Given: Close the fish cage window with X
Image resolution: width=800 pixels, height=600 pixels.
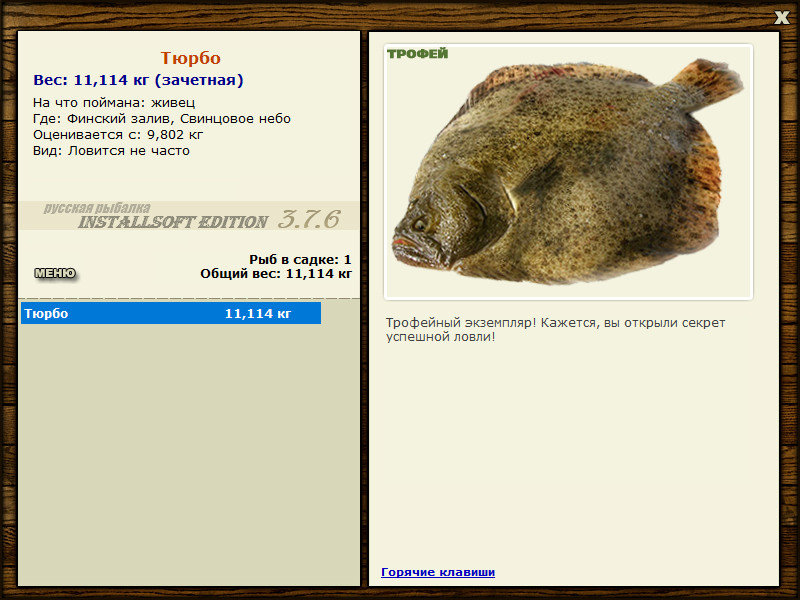Looking at the screenshot, I should point(781,18).
